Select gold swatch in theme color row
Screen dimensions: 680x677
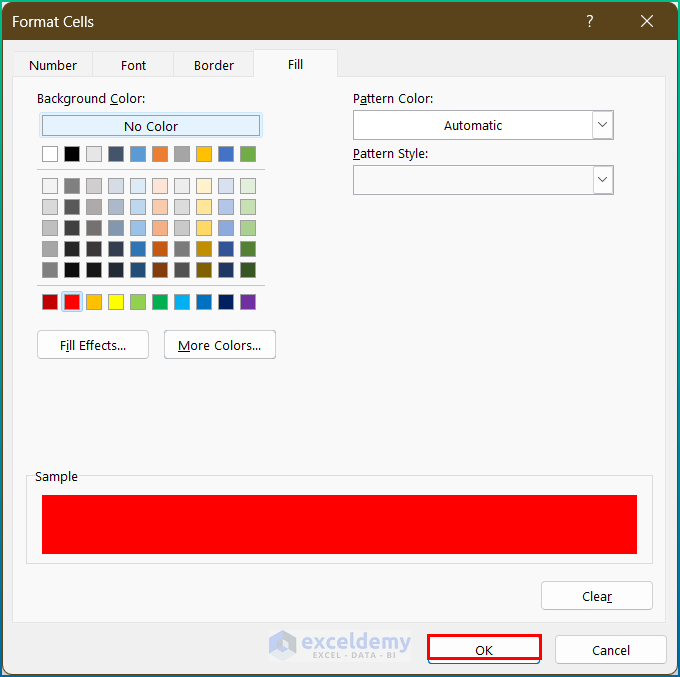[204, 154]
